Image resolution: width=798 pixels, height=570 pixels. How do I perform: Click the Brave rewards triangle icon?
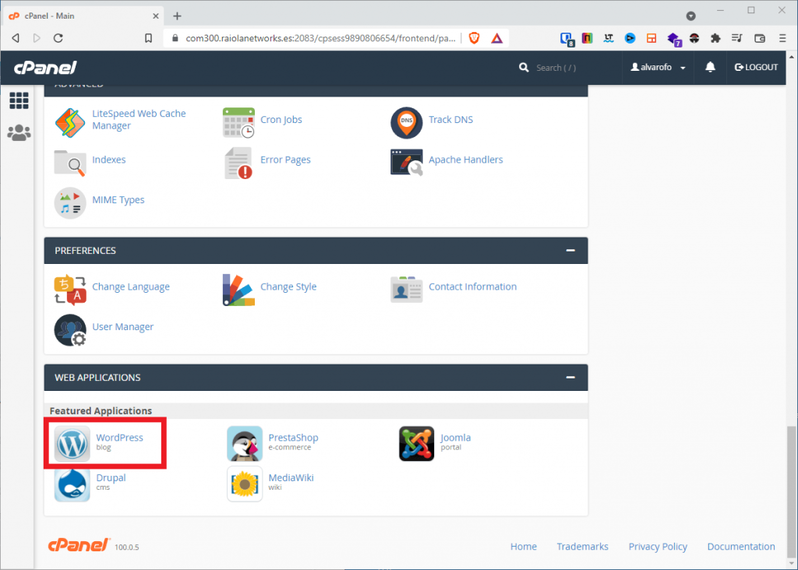[x=497, y=38]
